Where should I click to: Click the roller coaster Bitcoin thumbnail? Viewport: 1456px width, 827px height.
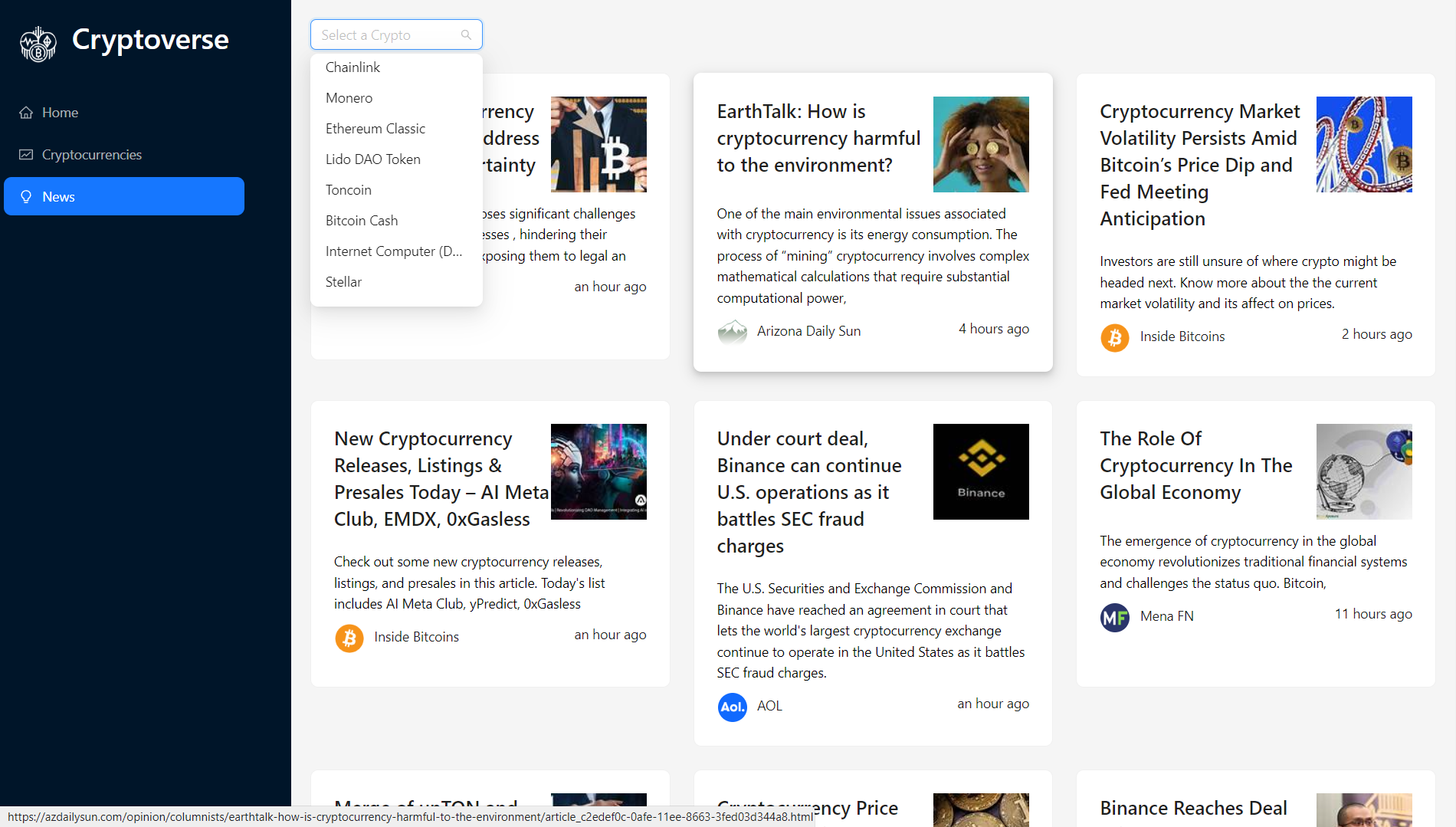(1364, 144)
